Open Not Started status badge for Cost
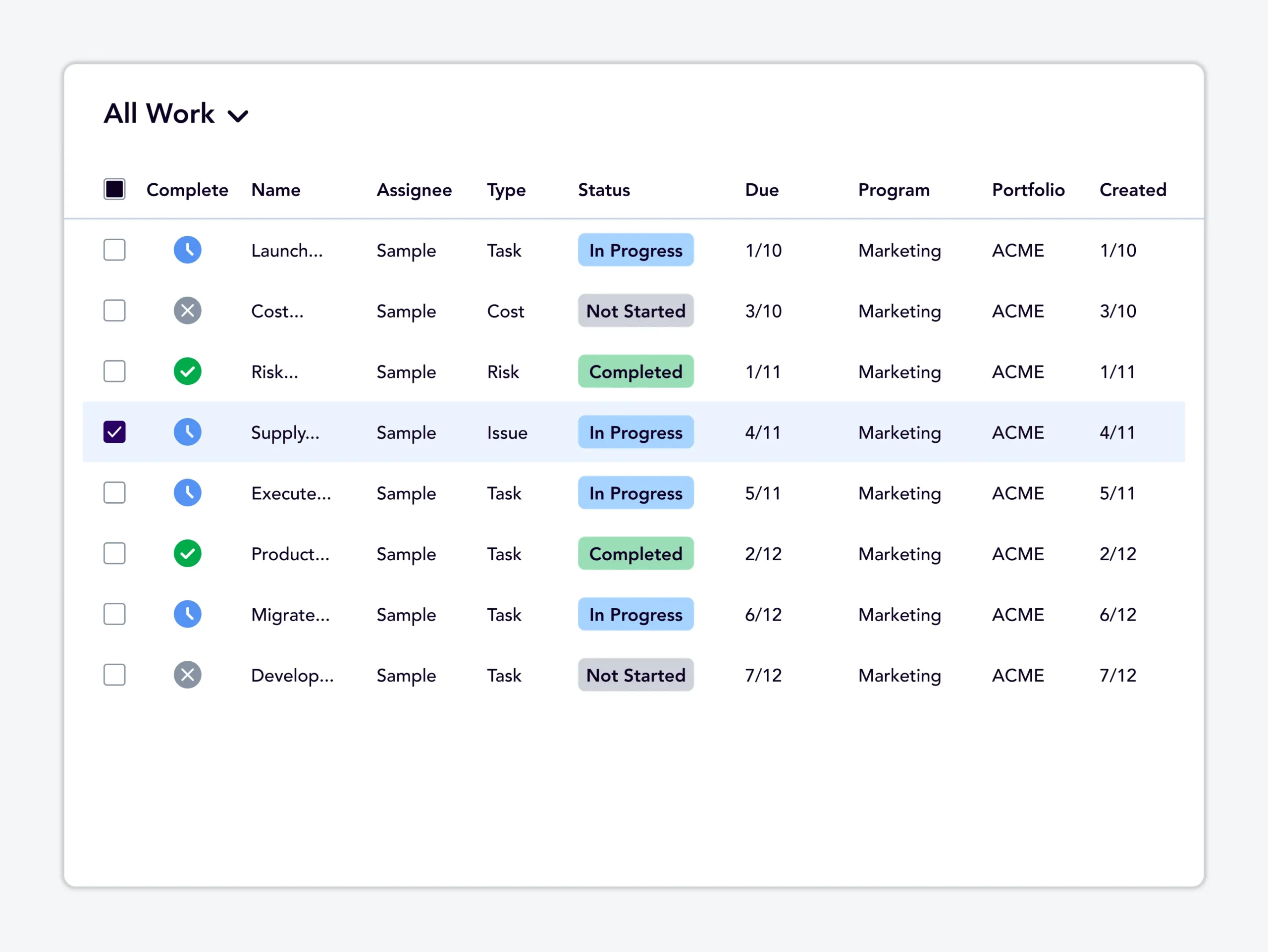The height and width of the screenshot is (952, 1268). pyautogui.click(x=635, y=311)
